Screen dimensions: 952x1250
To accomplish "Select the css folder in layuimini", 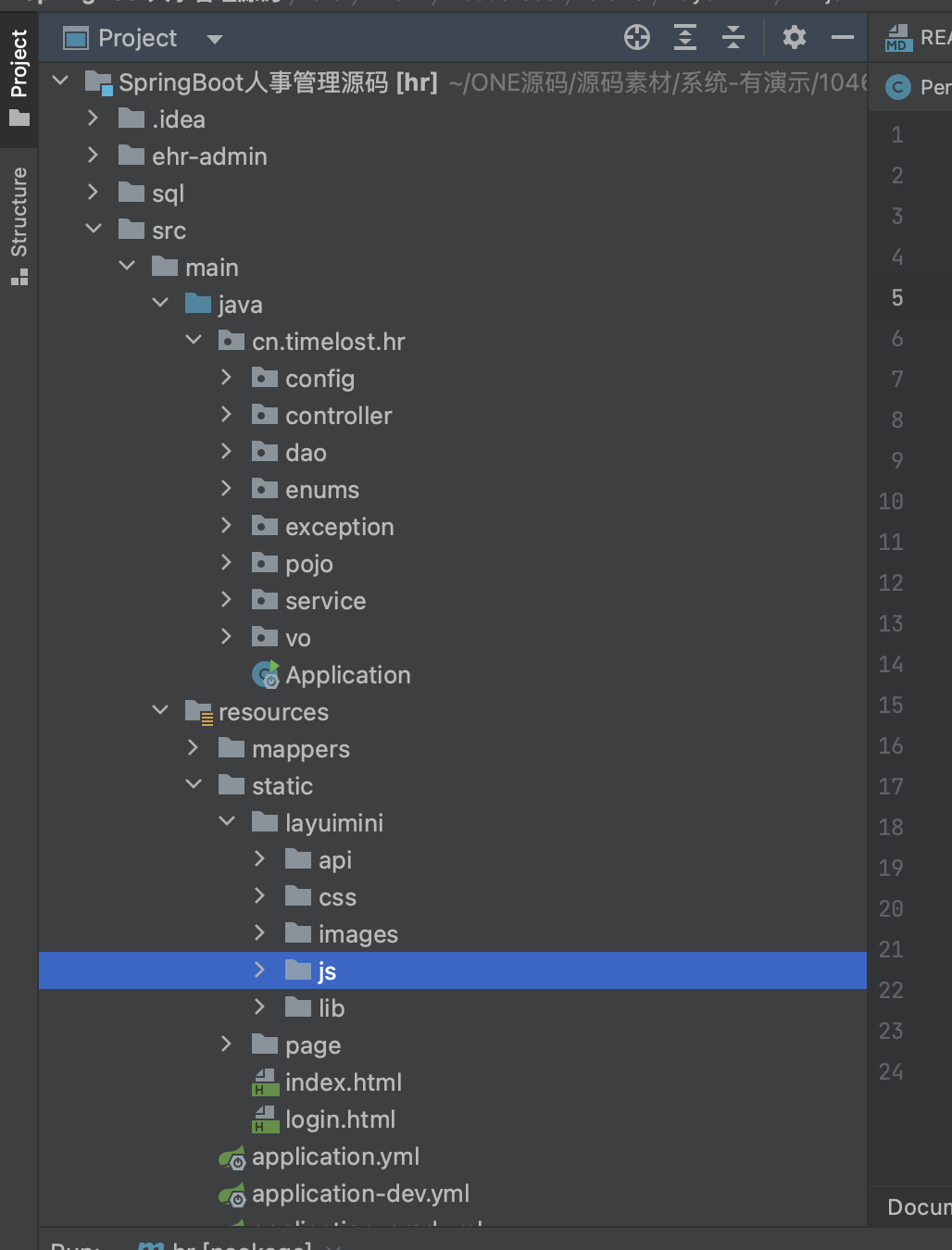I will (x=337, y=898).
